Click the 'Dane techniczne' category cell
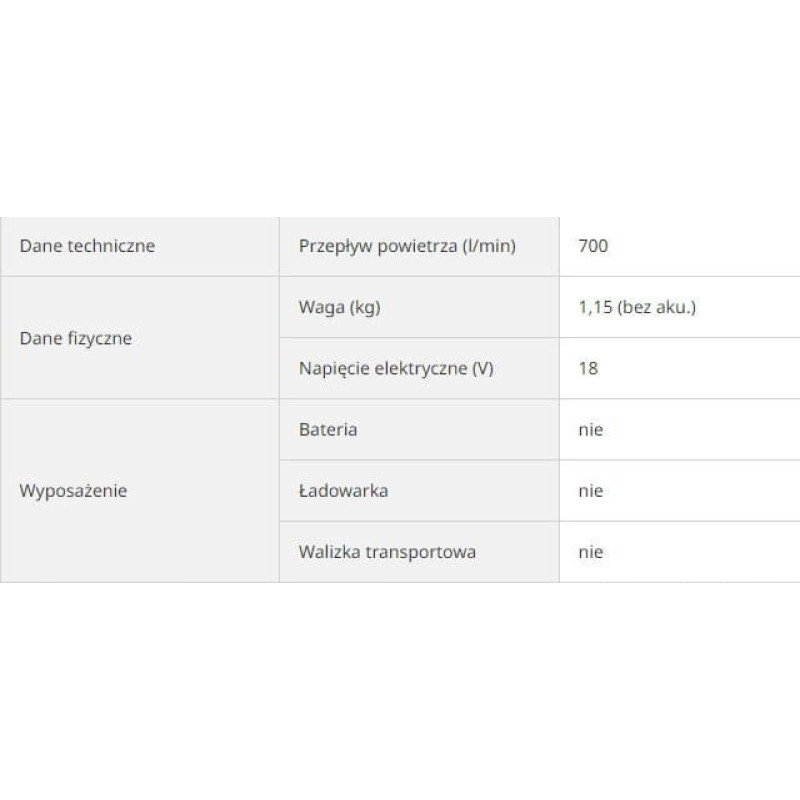Image resolution: width=800 pixels, height=800 pixels. (x=88, y=246)
